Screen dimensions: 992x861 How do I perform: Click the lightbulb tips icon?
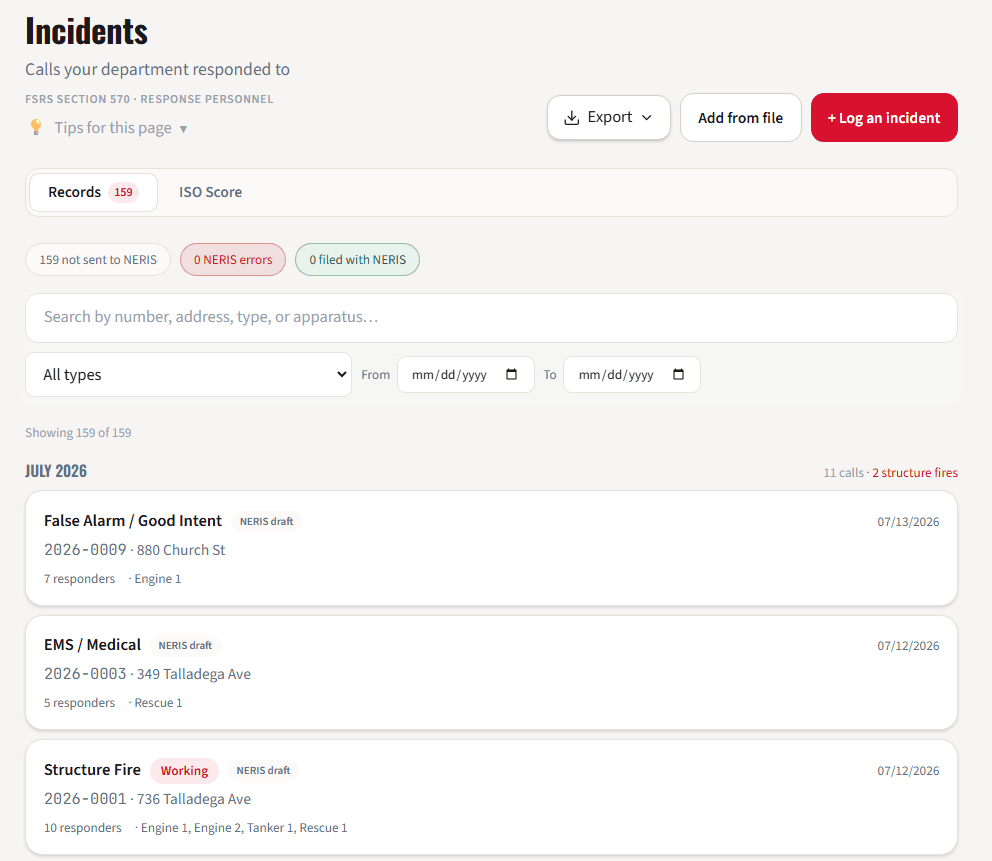(x=36, y=128)
